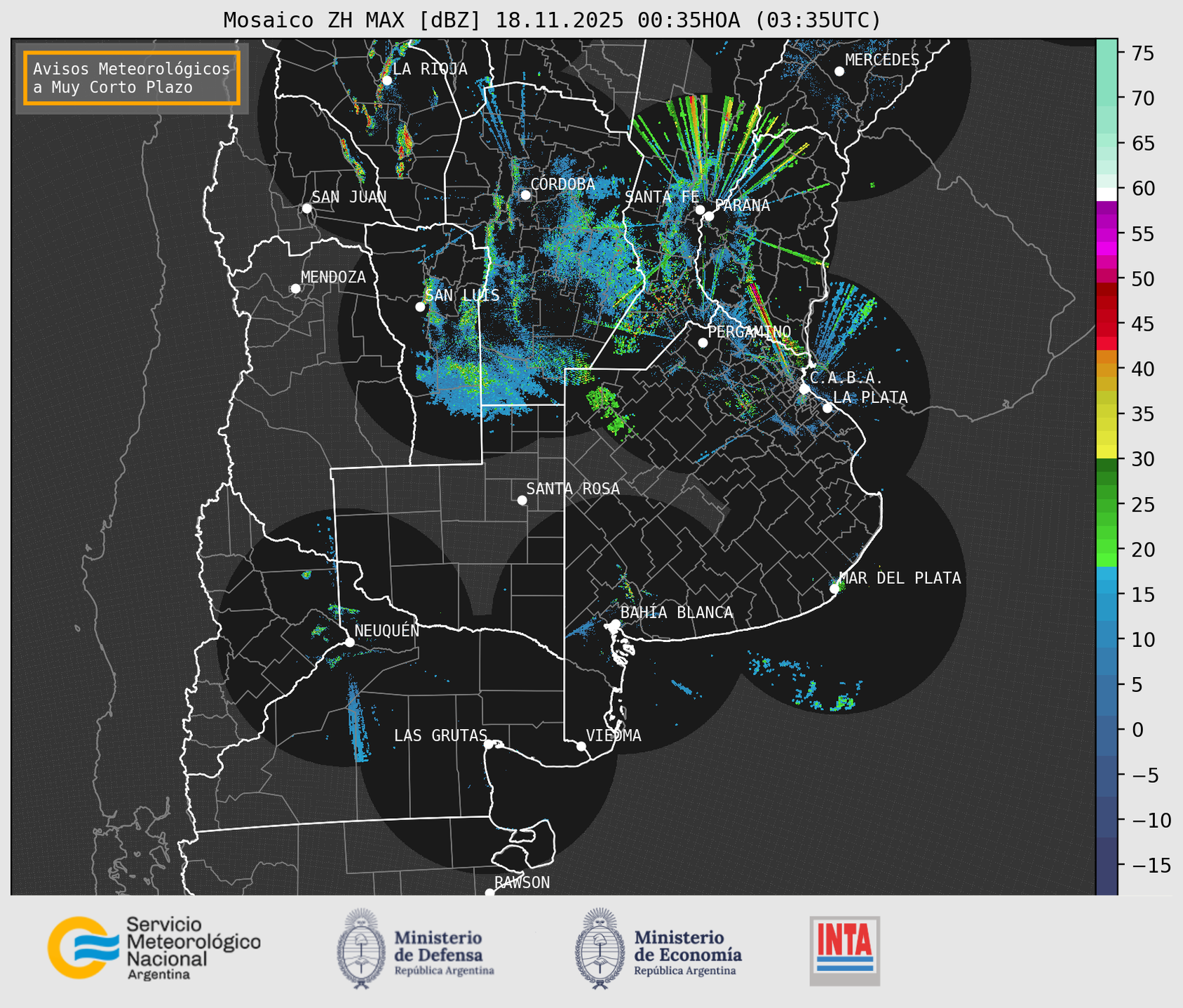The height and width of the screenshot is (1008, 1183).
Task: Click the Las Grutas city marker dot
Action: 489,744
